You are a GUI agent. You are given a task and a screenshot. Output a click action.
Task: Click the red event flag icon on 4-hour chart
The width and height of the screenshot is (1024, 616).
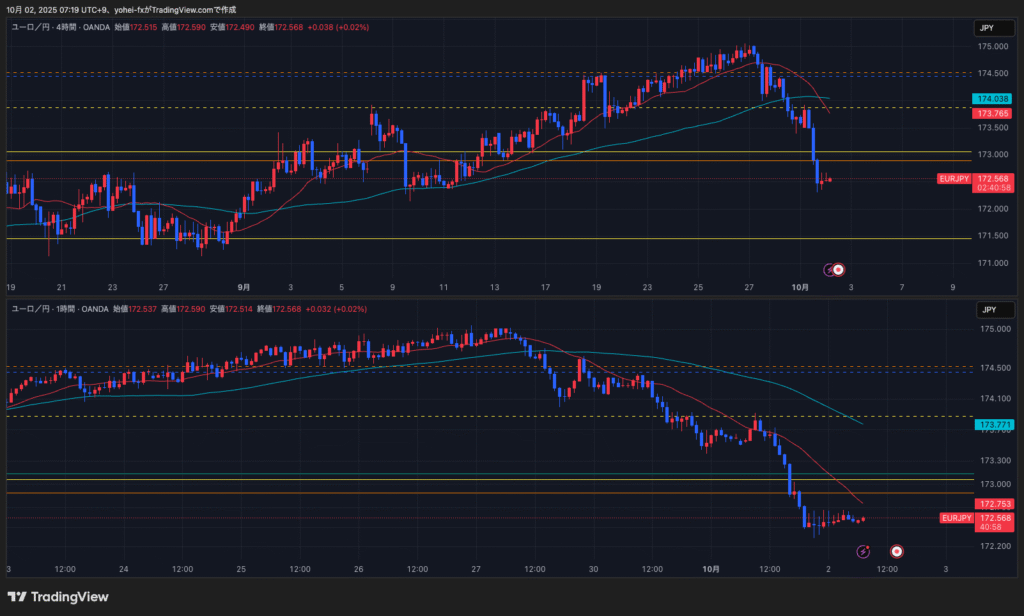[x=839, y=269]
